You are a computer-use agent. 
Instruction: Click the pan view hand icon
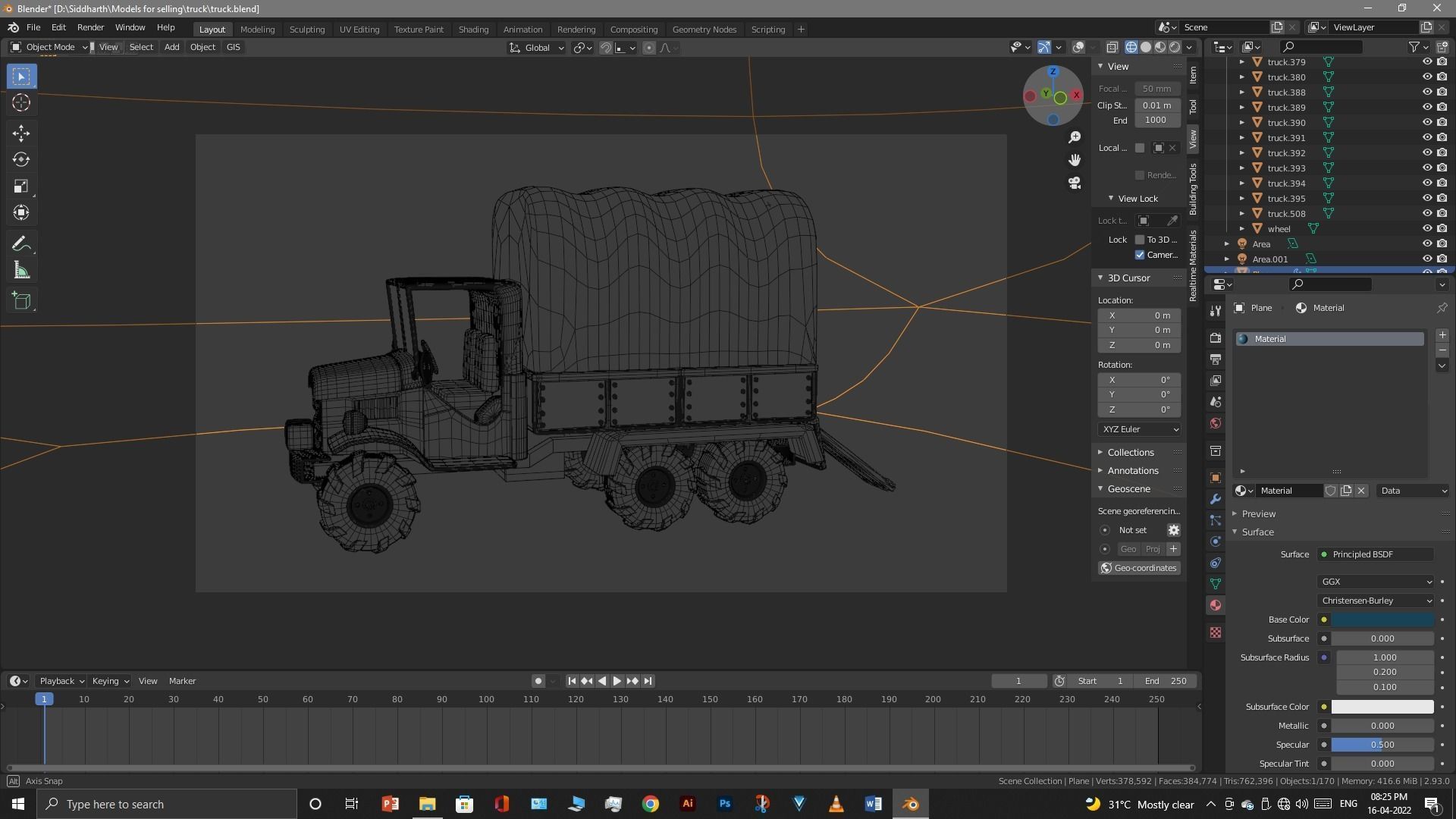tap(1075, 160)
